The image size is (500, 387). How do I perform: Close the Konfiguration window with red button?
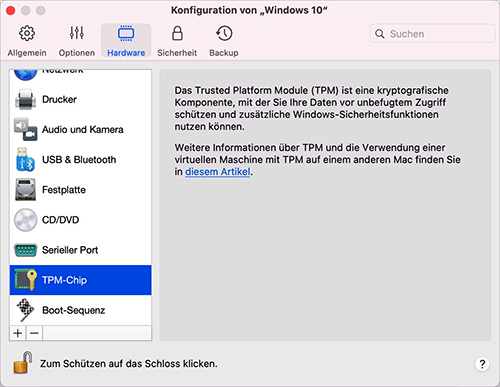click(11, 11)
